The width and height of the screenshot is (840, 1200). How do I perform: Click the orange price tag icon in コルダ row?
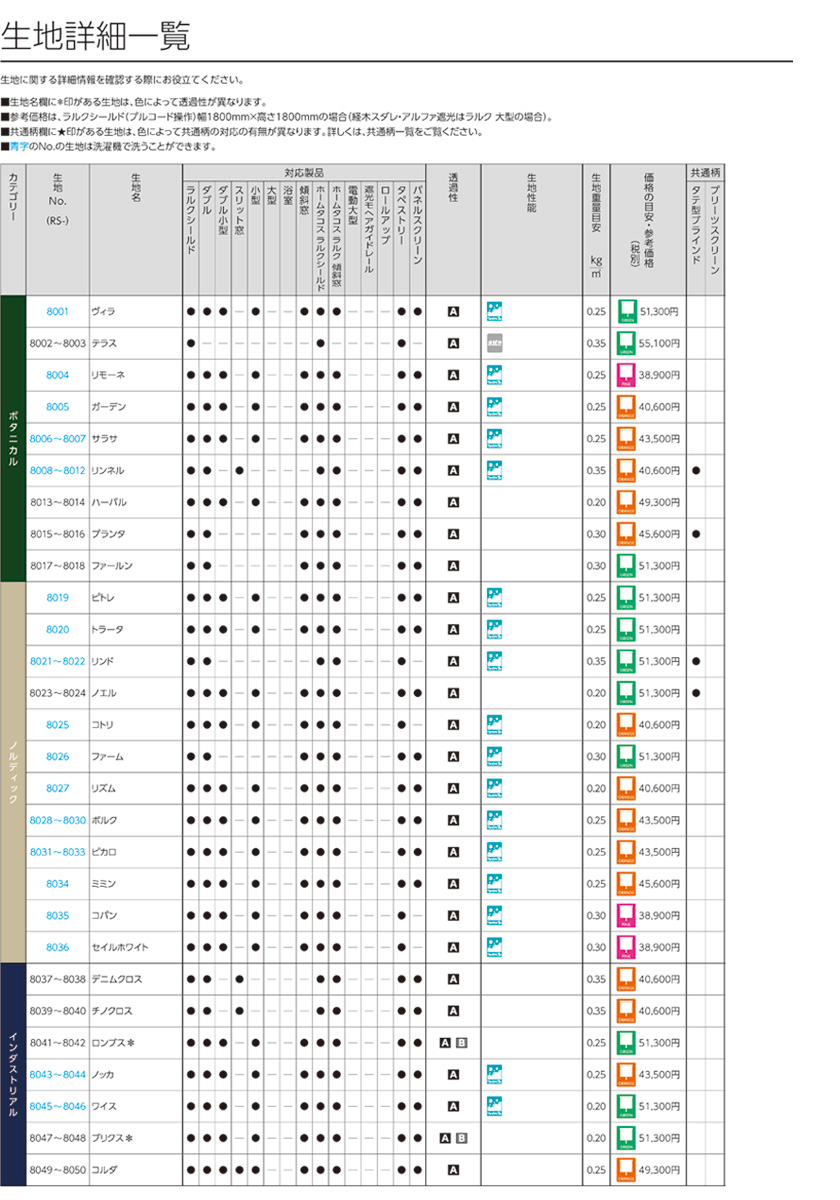pyautogui.click(x=627, y=1170)
